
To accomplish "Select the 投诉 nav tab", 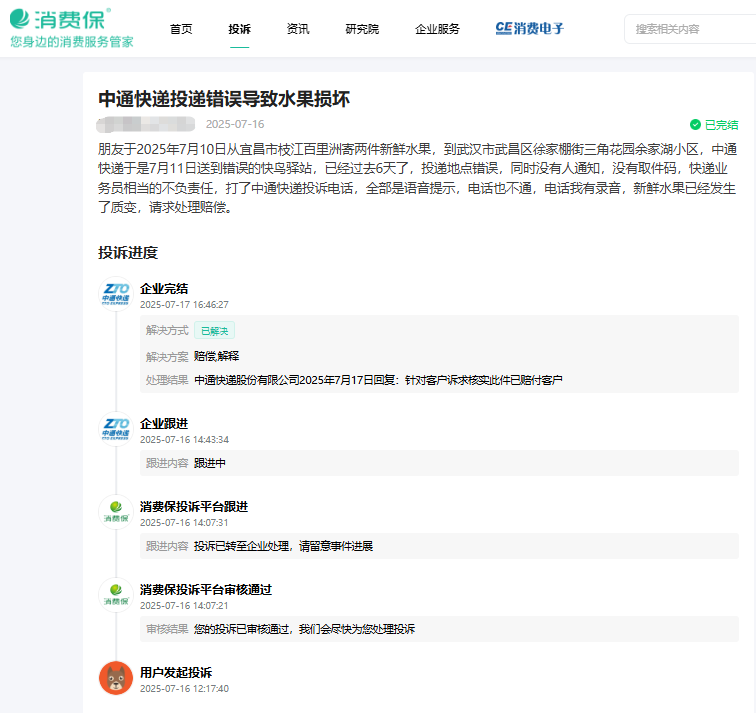I will pos(240,29).
